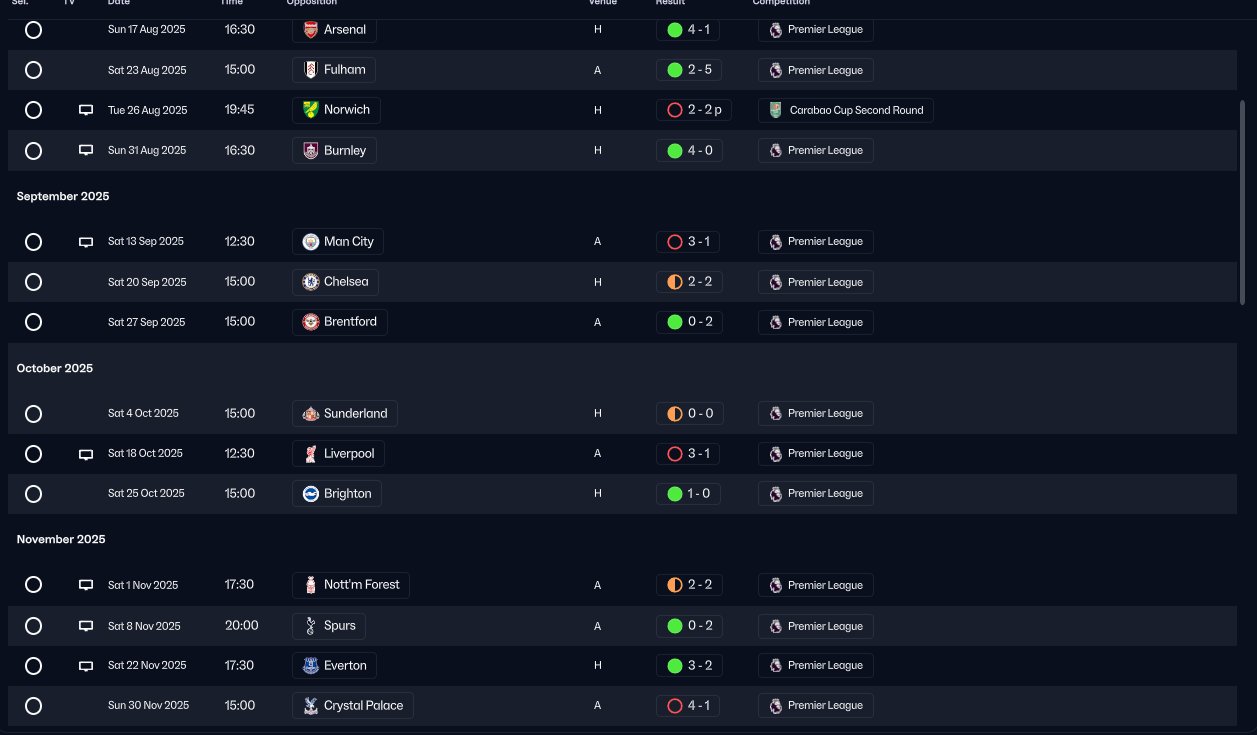Viewport: 1257px width, 735px height.
Task: Click the Premier League tag on Chelsea row
Action: click(x=815, y=282)
